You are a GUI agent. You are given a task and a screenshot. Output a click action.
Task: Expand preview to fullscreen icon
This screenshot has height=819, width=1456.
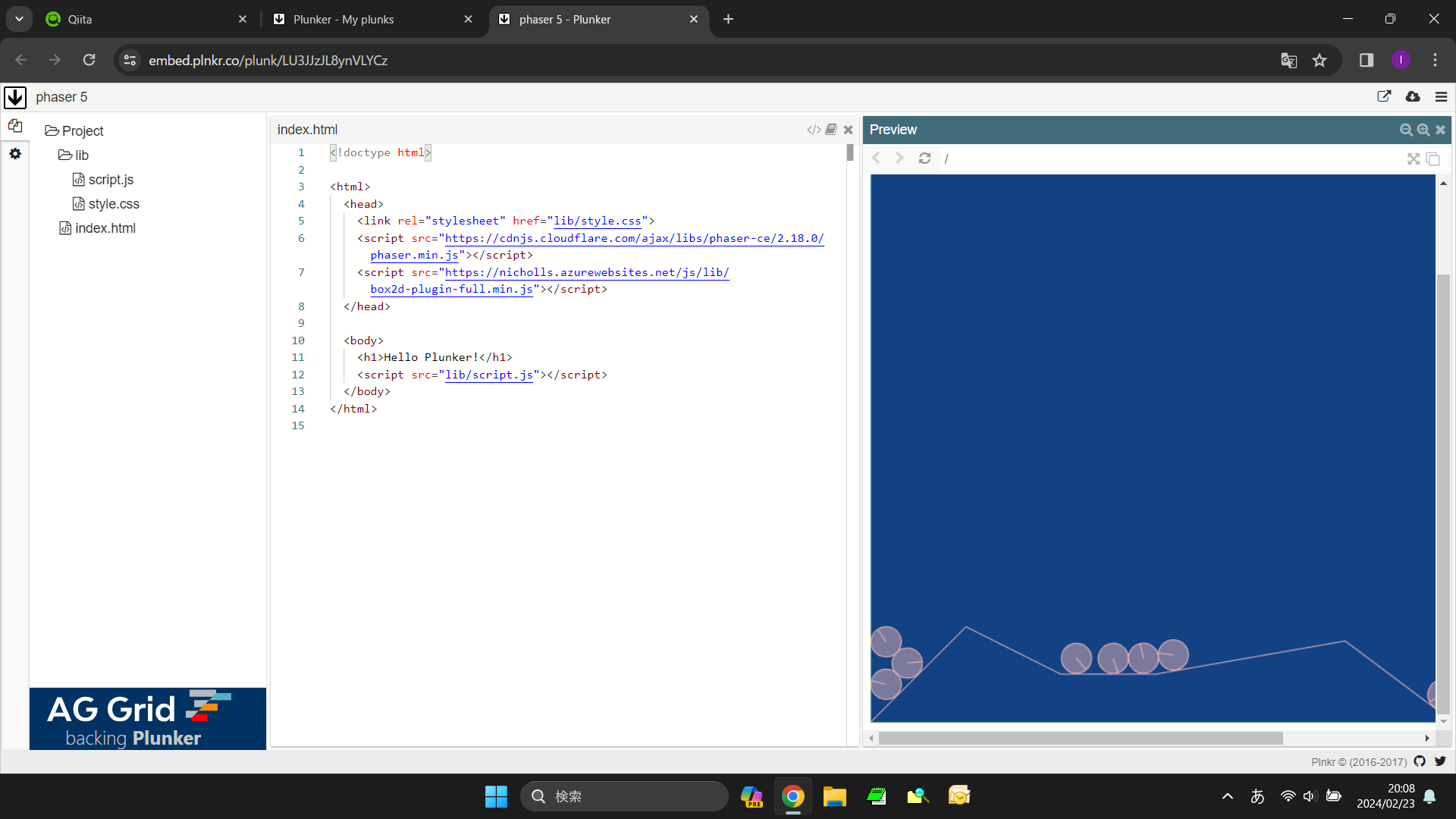pyautogui.click(x=1414, y=158)
